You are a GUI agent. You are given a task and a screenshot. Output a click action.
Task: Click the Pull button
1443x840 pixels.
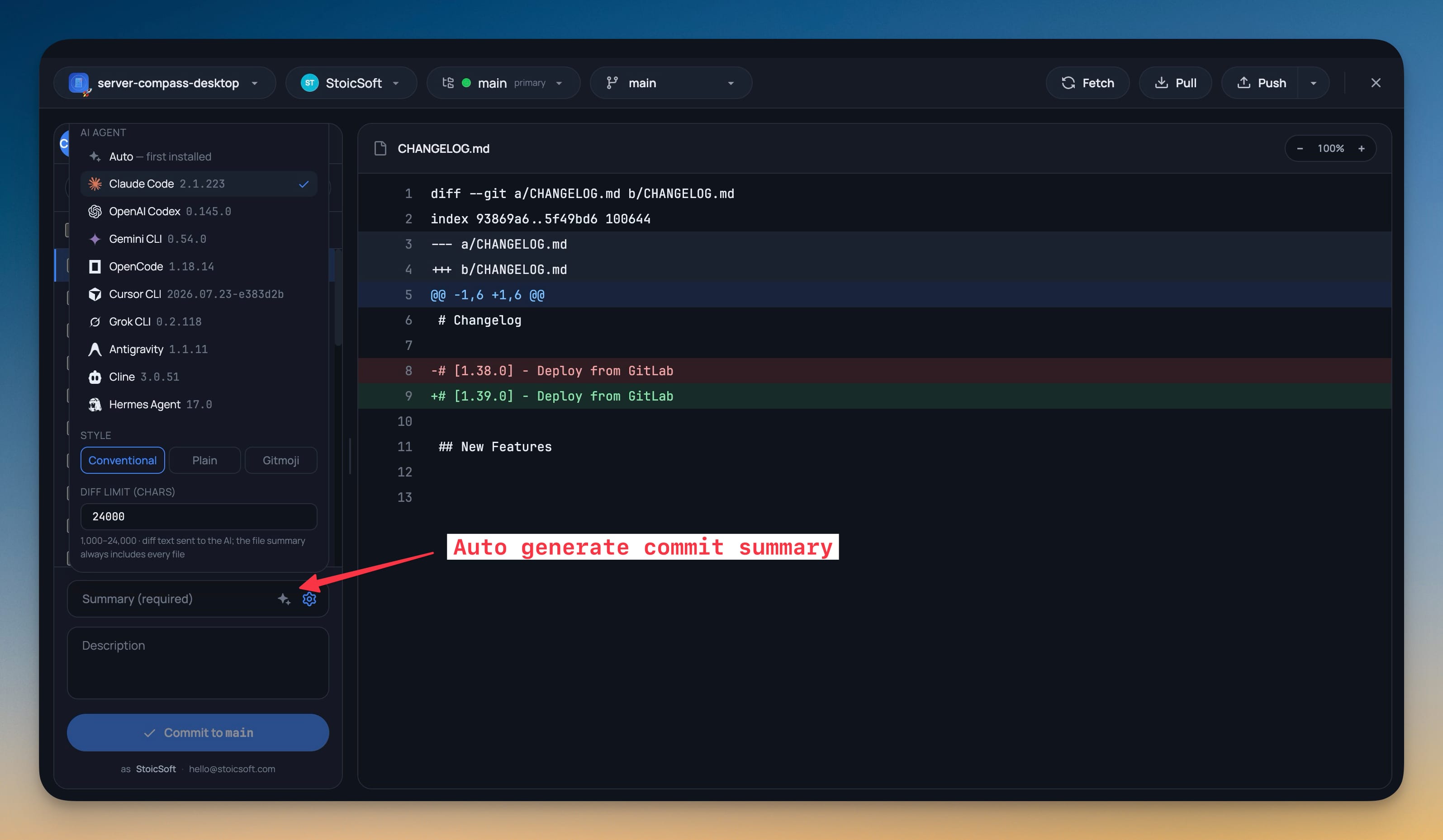(1175, 83)
